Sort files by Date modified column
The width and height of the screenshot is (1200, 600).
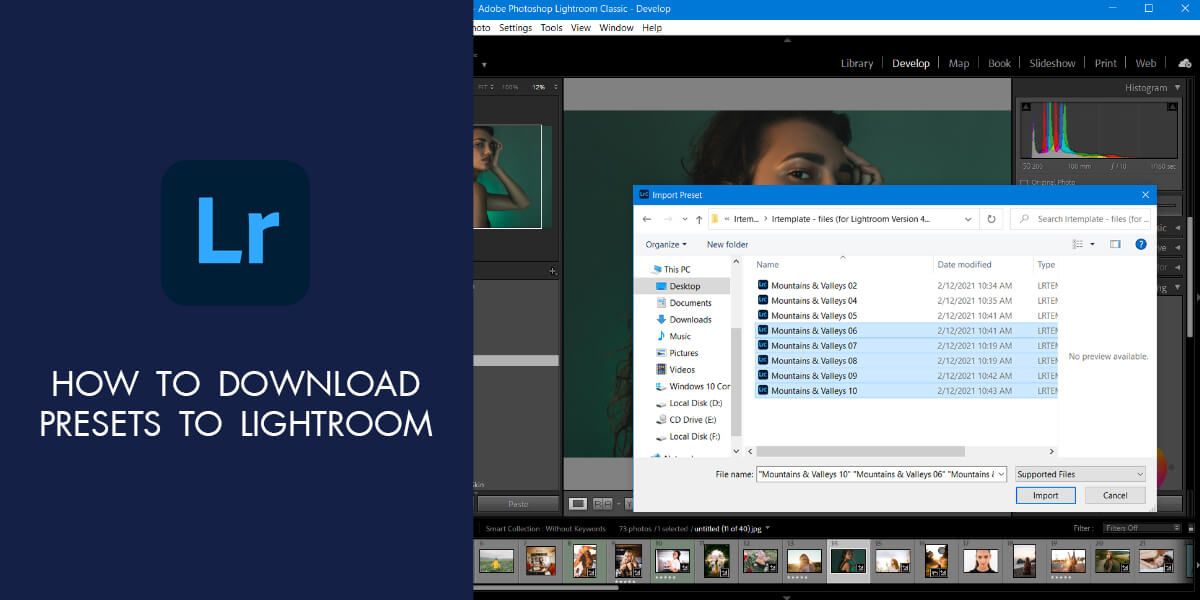[964, 265]
